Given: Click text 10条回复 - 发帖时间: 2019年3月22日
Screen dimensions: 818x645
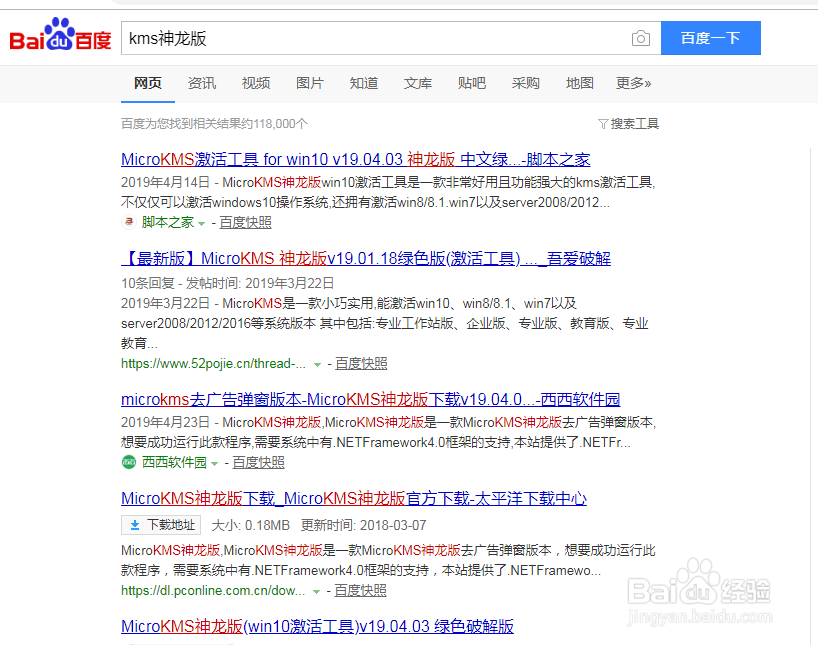Looking at the screenshot, I should click(x=227, y=283).
